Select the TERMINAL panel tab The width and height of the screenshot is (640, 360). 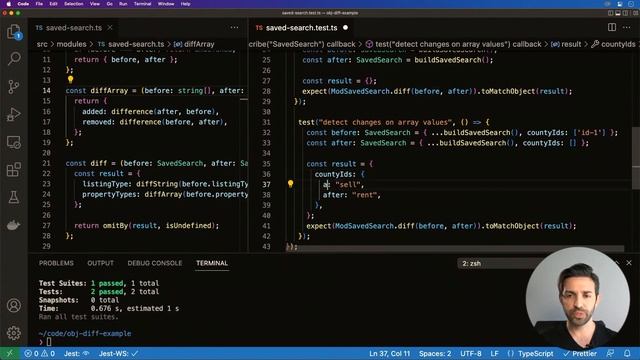212,263
